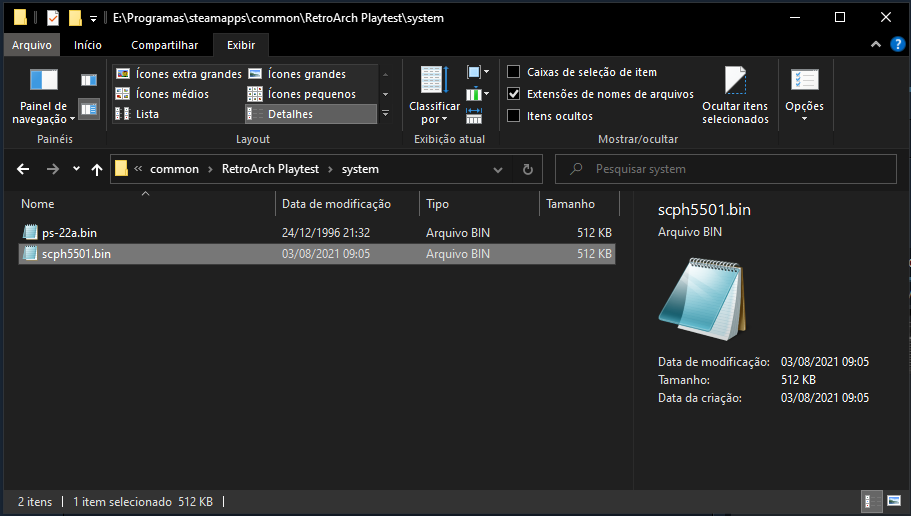Viewport: 911px width, 516px height.
Task: Open Customize Quick Access Toolbar dropdown
Action: [93, 19]
